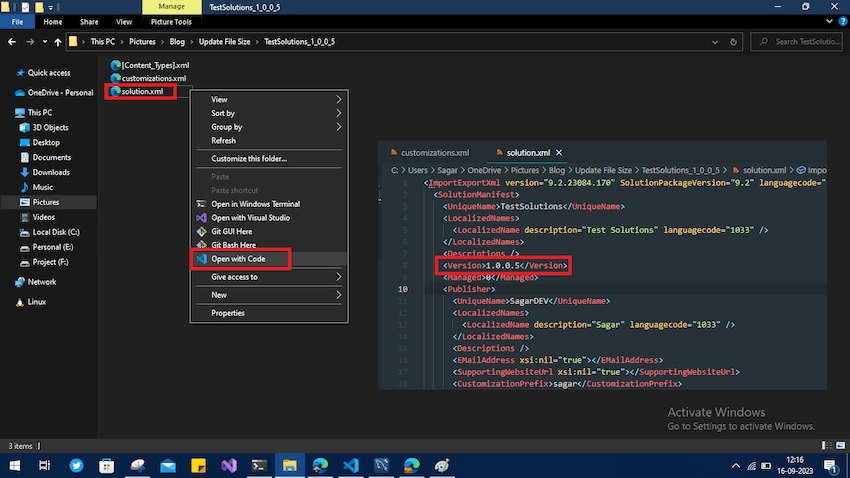Click the Back navigation arrow
The width and height of the screenshot is (850, 478).
[x=11, y=42]
